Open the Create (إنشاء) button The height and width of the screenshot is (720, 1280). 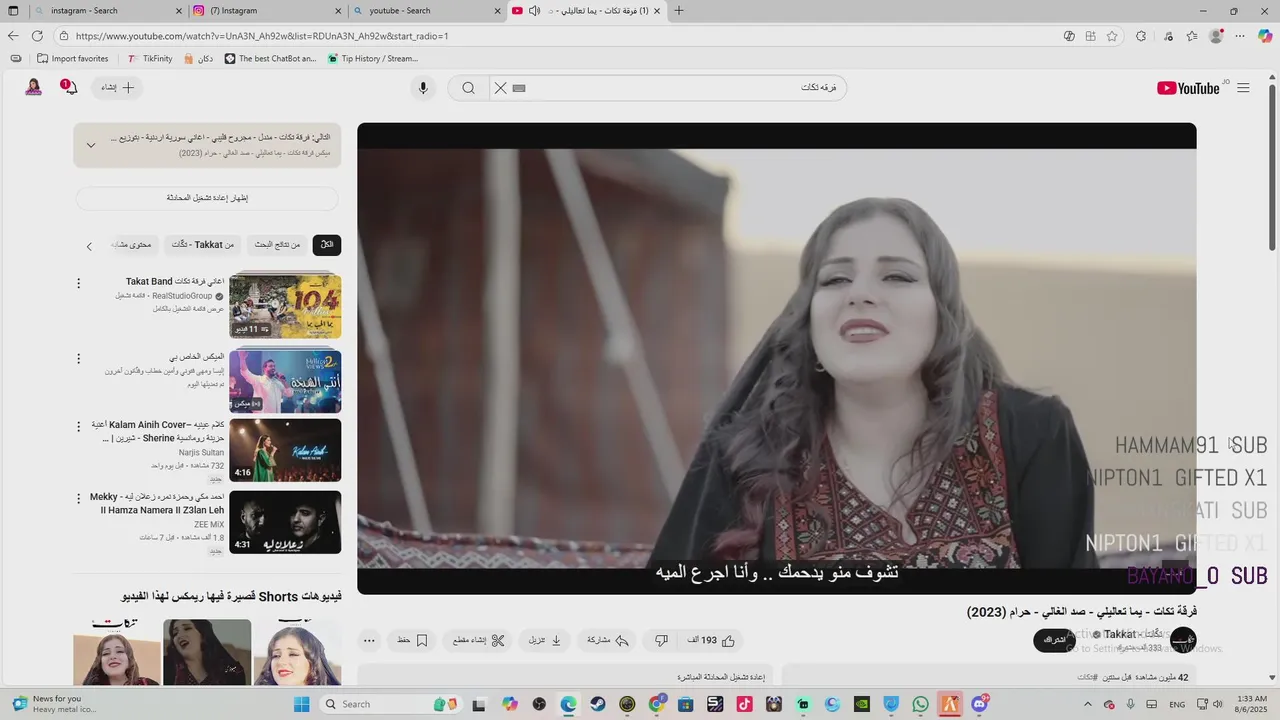pos(117,88)
